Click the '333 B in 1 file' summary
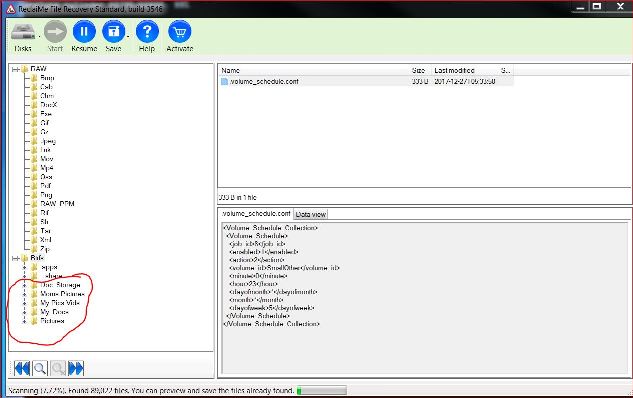633x398 pixels. click(x=237, y=197)
